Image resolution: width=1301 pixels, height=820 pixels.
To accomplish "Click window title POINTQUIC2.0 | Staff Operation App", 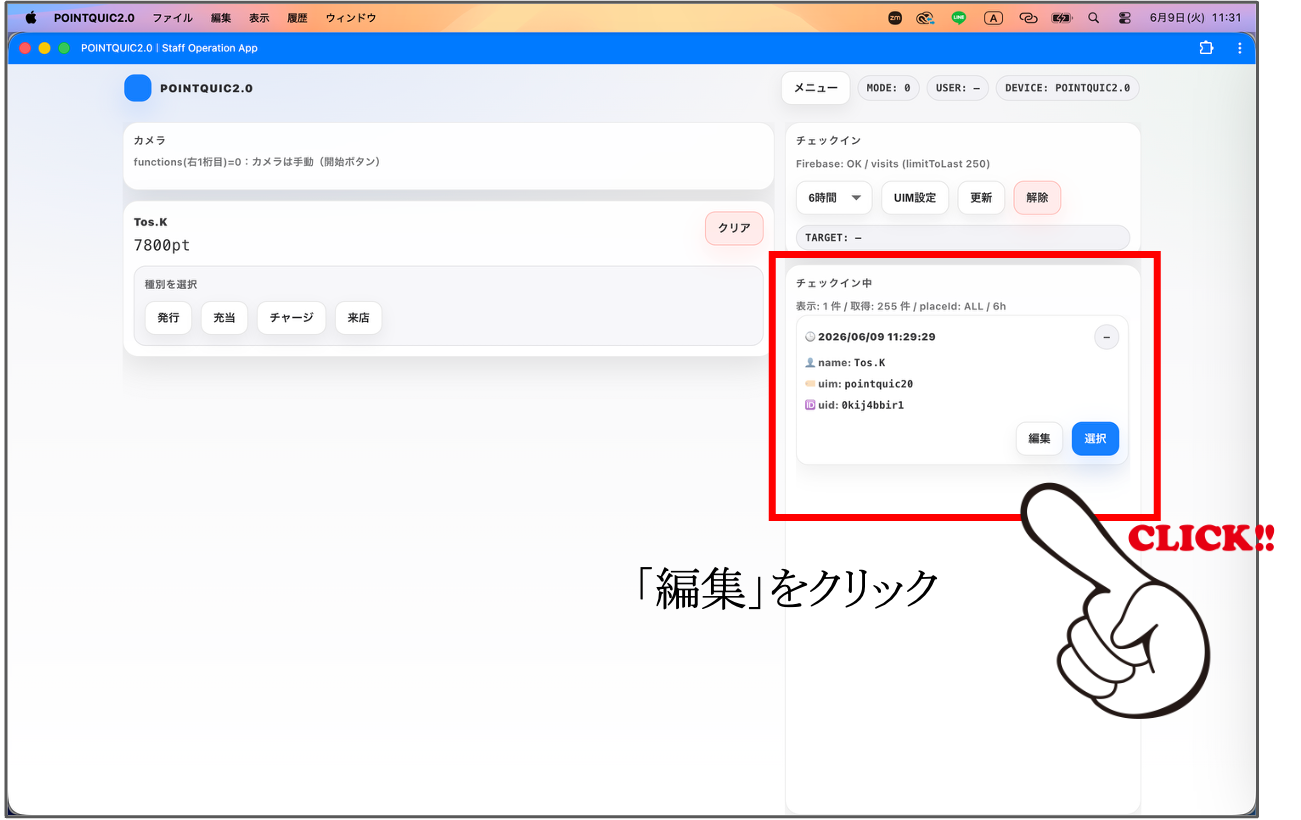I will 169,48.
